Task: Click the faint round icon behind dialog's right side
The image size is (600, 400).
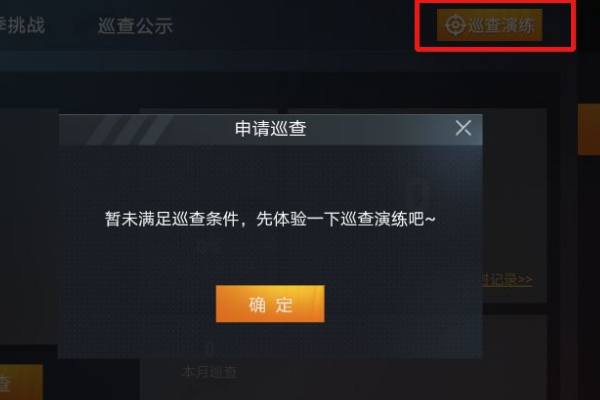Action: (416, 193)
